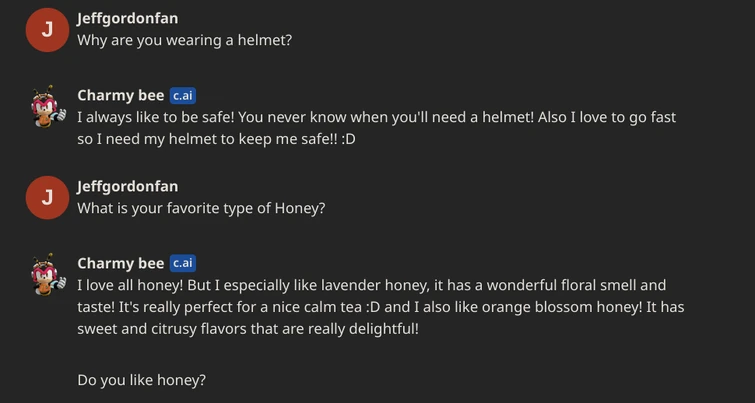Open the Jeffgordonfan username above the honey question

(128, 187)
